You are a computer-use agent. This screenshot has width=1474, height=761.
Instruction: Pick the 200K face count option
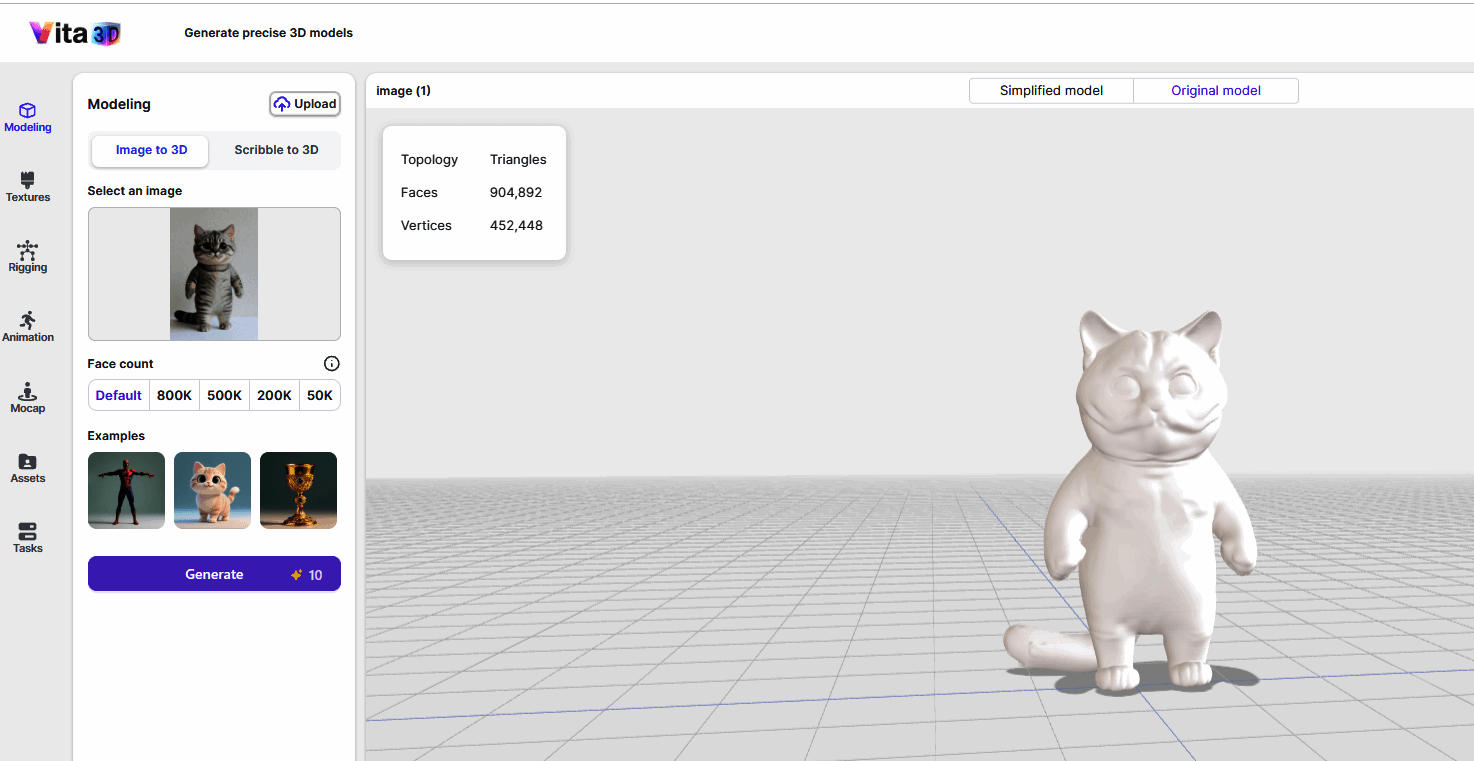point(274,395)
